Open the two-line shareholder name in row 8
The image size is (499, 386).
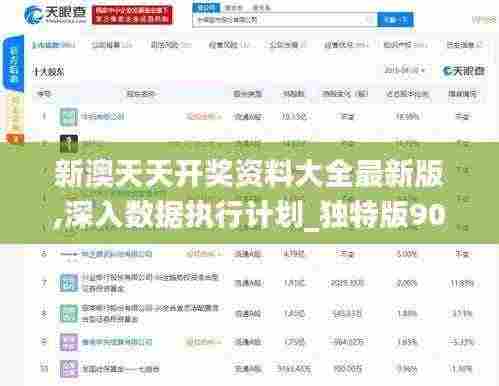150,313
